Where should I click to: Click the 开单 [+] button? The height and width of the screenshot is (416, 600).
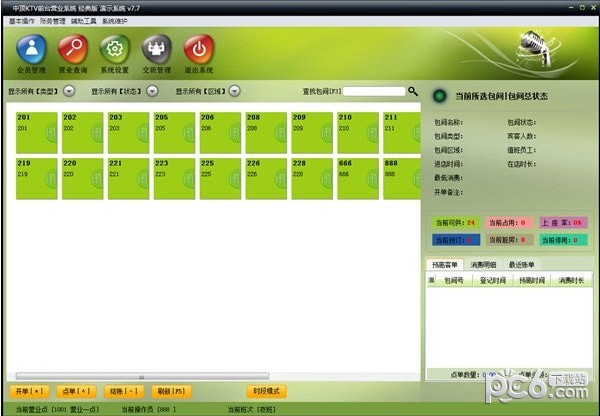pos(28,390)
